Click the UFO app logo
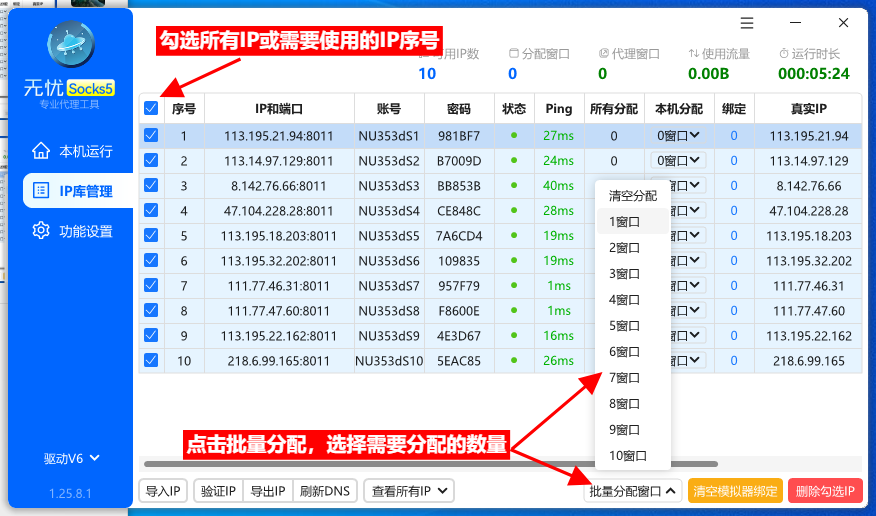Screen dimensions: 876x516 coord(70,45)
